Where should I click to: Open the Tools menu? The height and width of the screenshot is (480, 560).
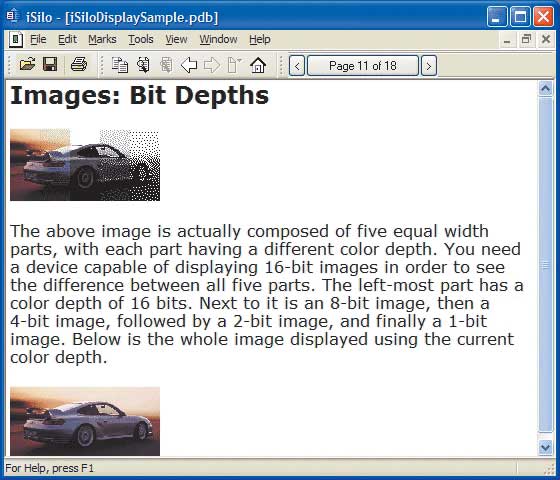click(x=141, y=39)
